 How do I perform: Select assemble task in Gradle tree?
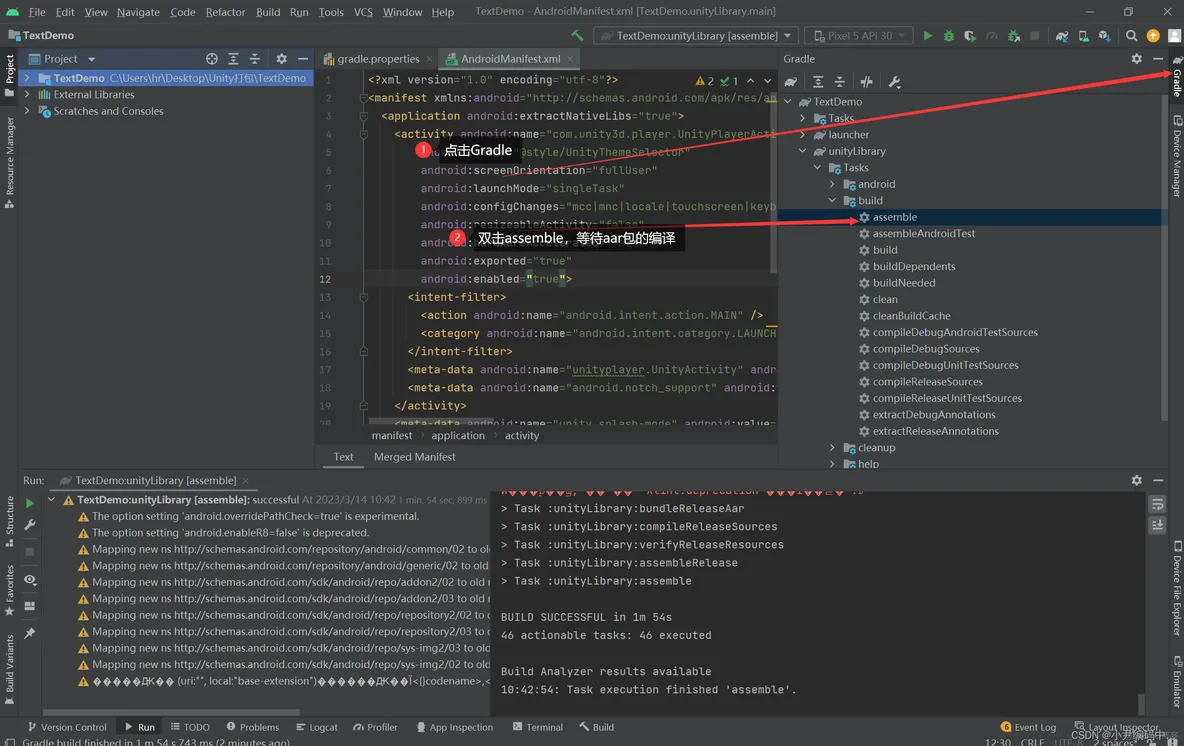(x=895, y=217)
